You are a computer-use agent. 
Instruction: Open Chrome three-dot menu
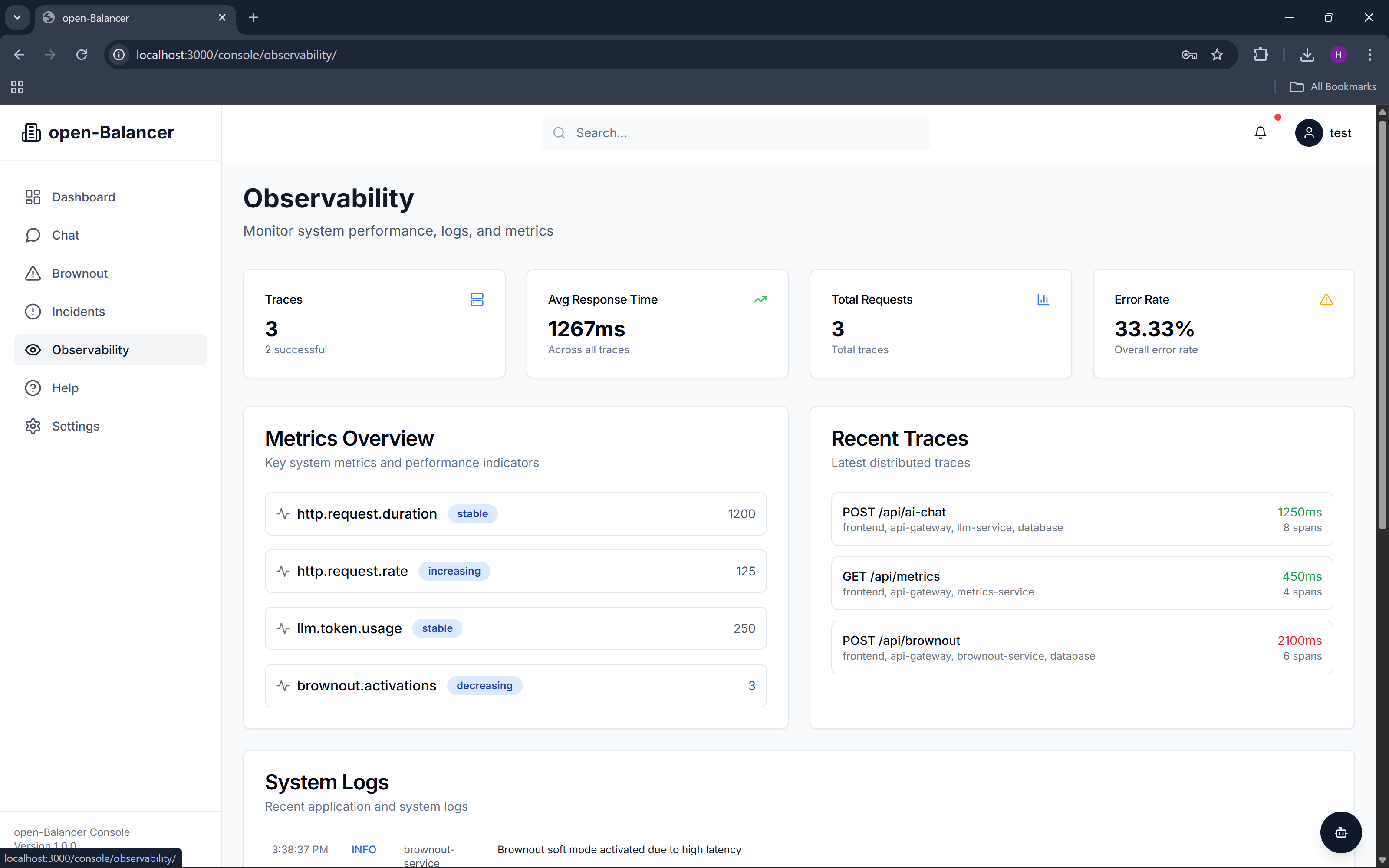(x=1369, y=55)
